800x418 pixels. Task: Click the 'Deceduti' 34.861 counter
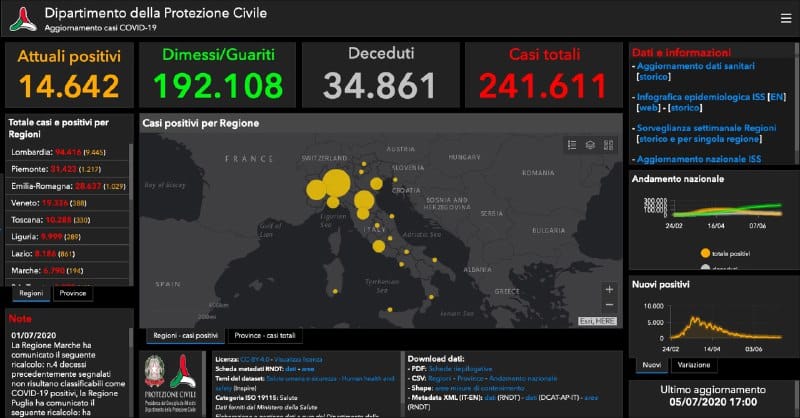[381, 75]
